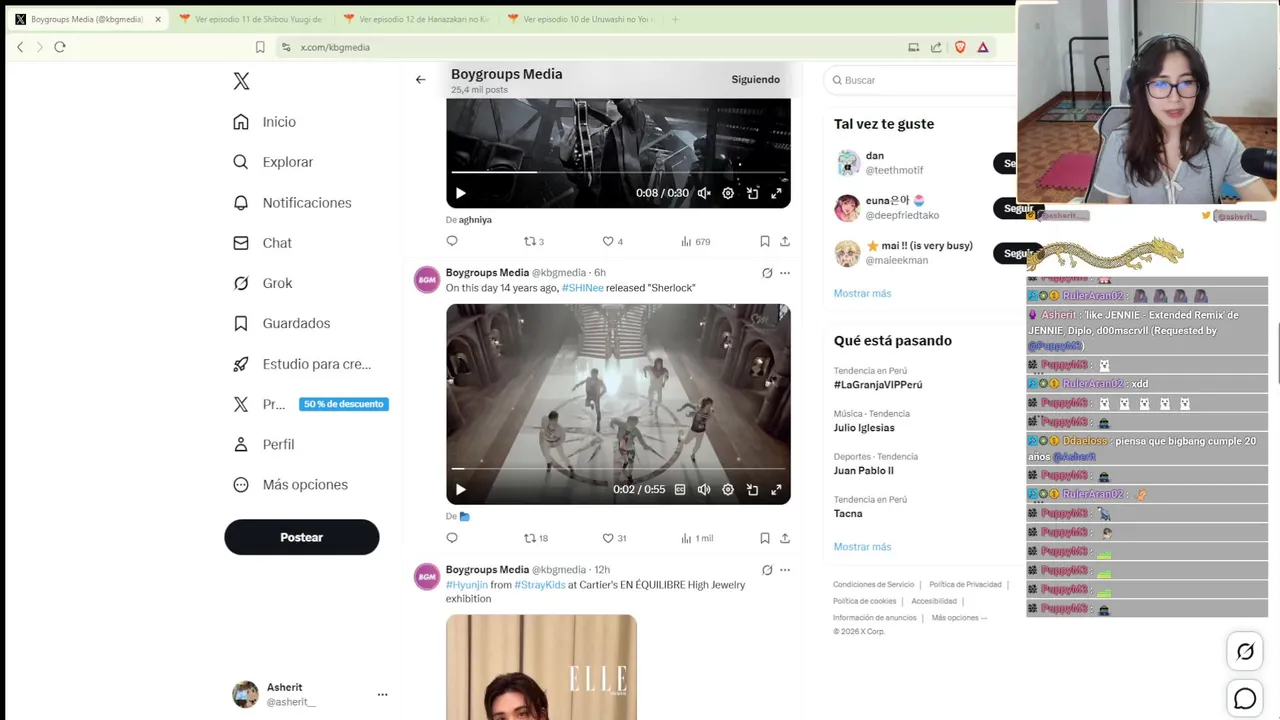The height and width of the screenshot is (720, 1280).
Task: Click the #Hyunjin hashtag
Action: click(467, 585)
